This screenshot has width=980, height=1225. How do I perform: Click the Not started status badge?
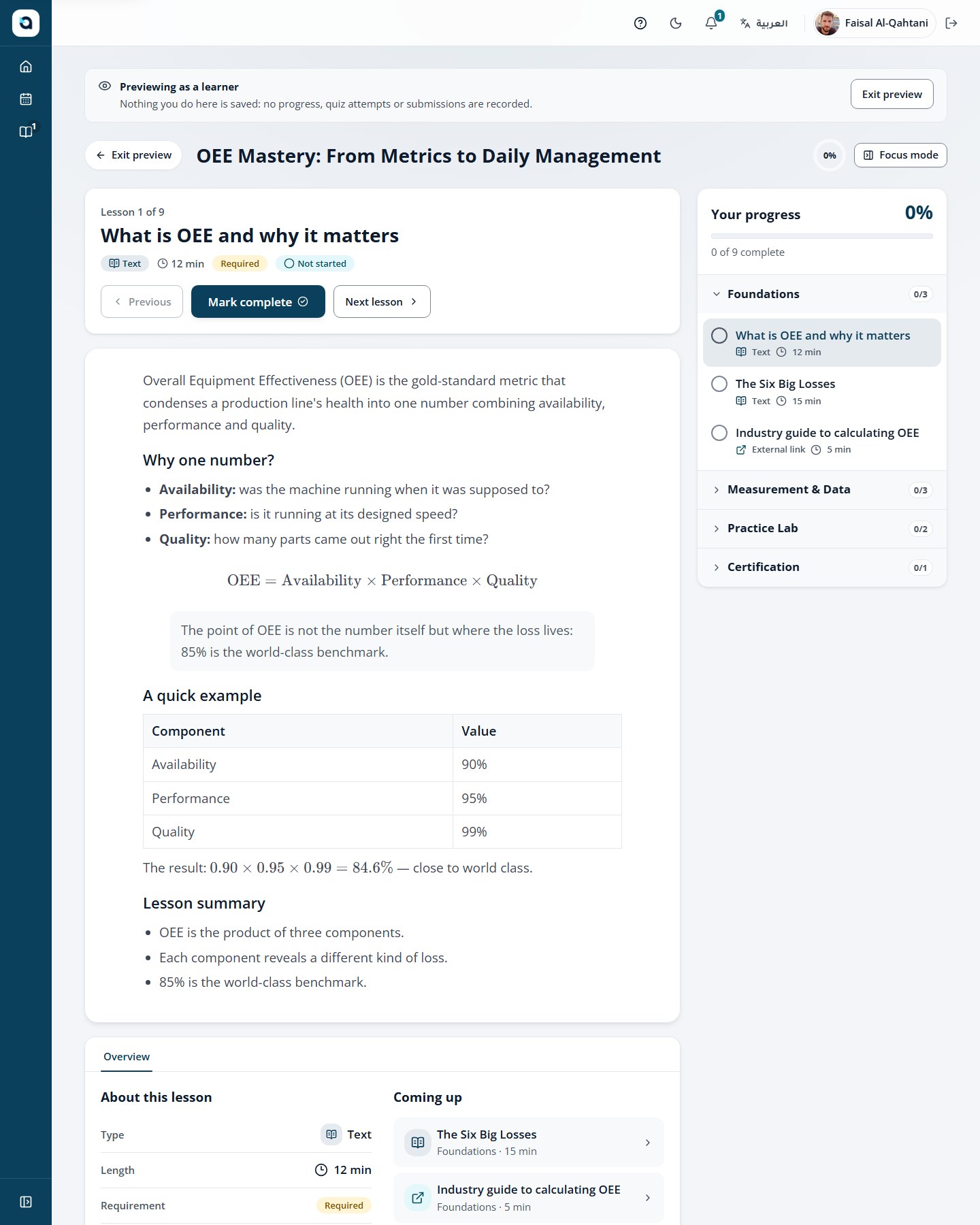(315, 263)
